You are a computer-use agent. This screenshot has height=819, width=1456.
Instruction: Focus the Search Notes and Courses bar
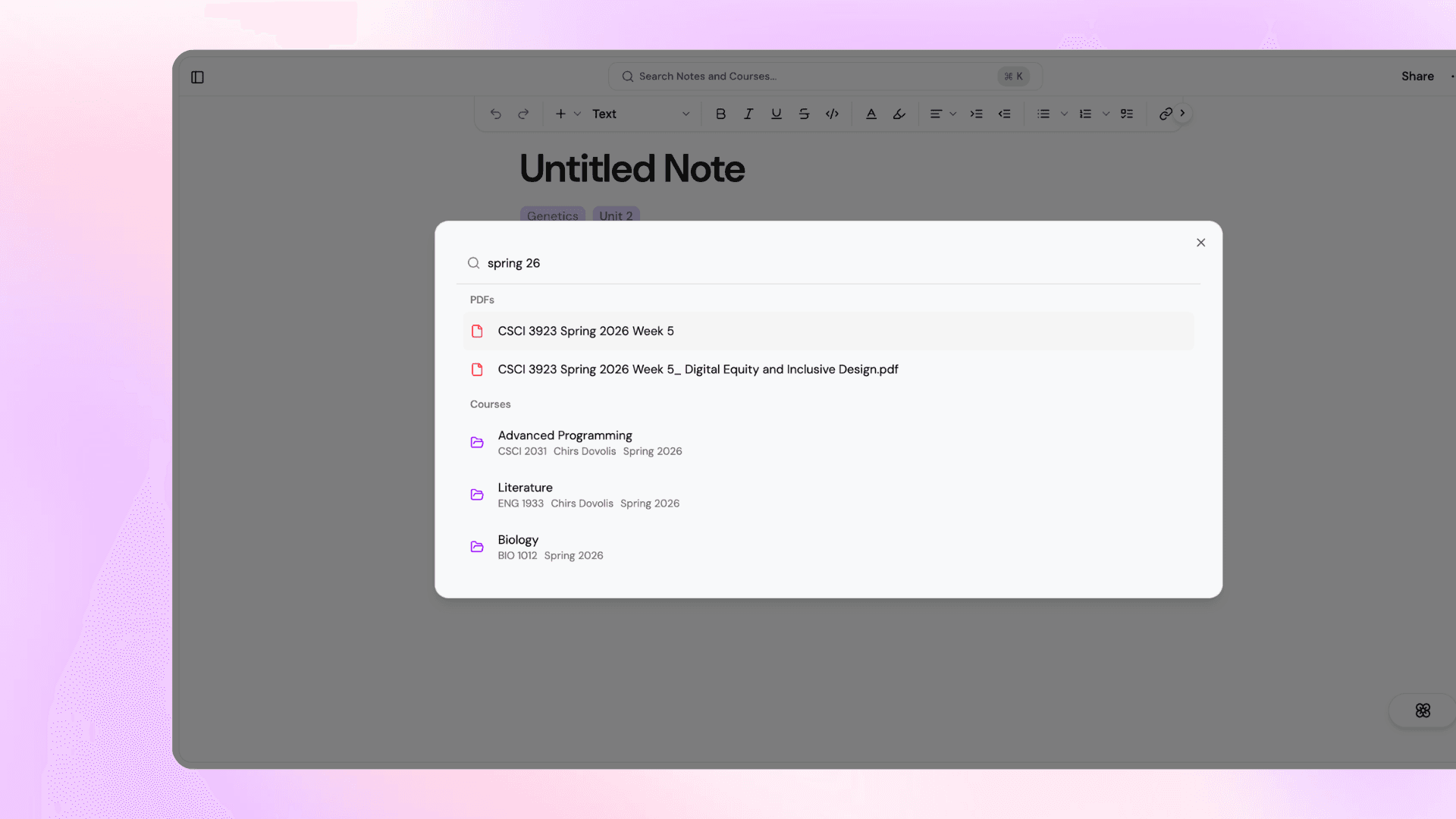point(825,76)
